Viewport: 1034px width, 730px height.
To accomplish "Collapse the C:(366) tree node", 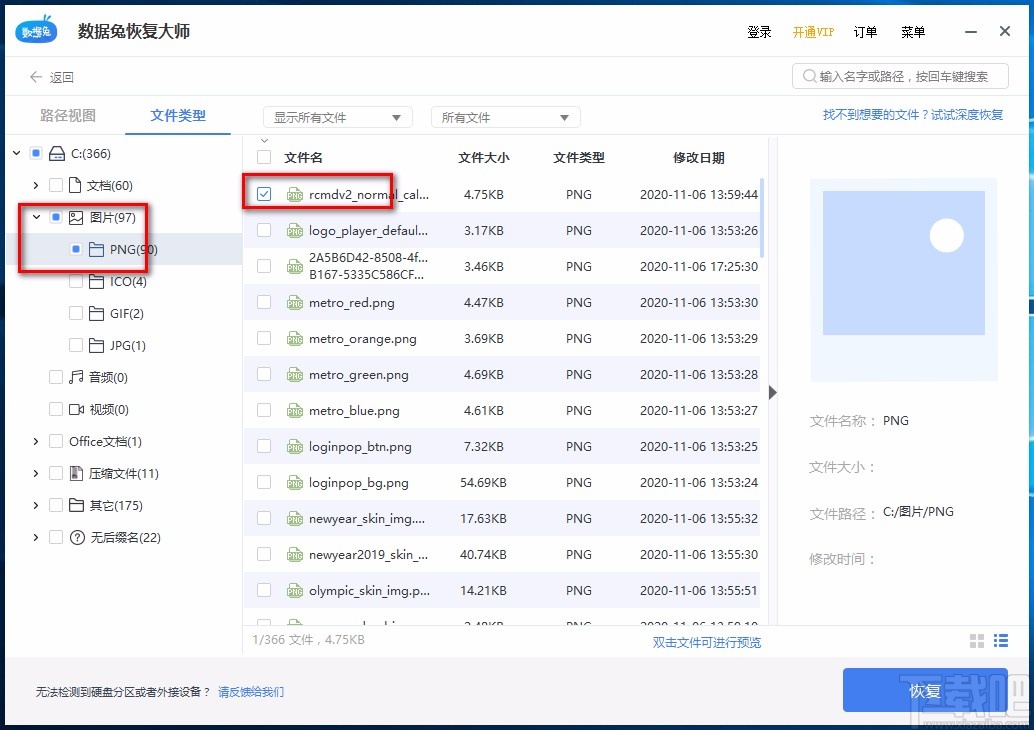I will (x=14, y=153).
